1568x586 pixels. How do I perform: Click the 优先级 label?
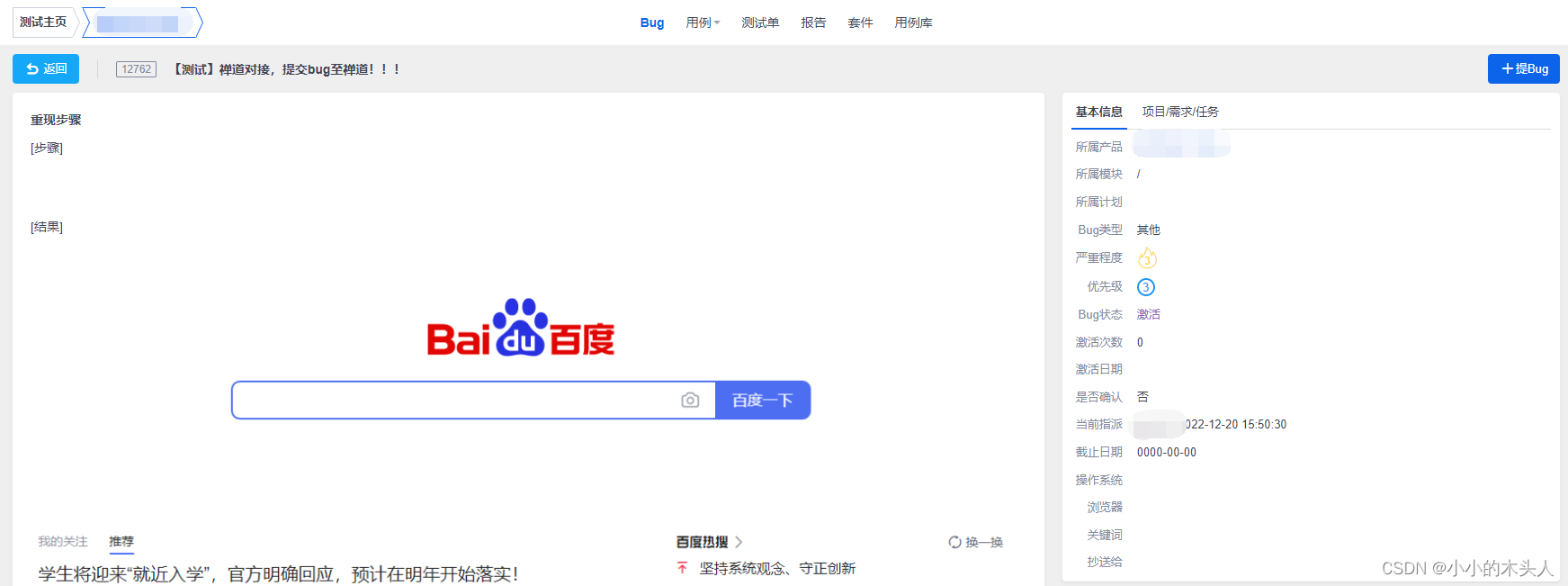pyautogui.click(x=1105, y=286)
